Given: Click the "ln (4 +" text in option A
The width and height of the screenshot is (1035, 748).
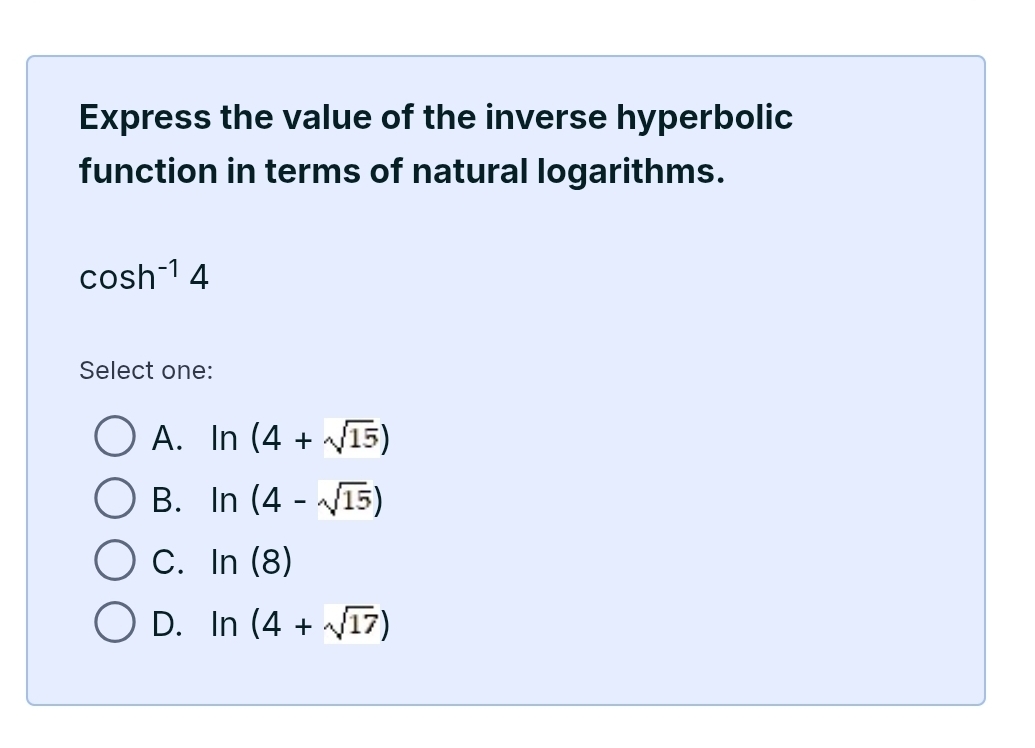Looking at the screenshot, I should pyautogui.click(x=262, y=438).
